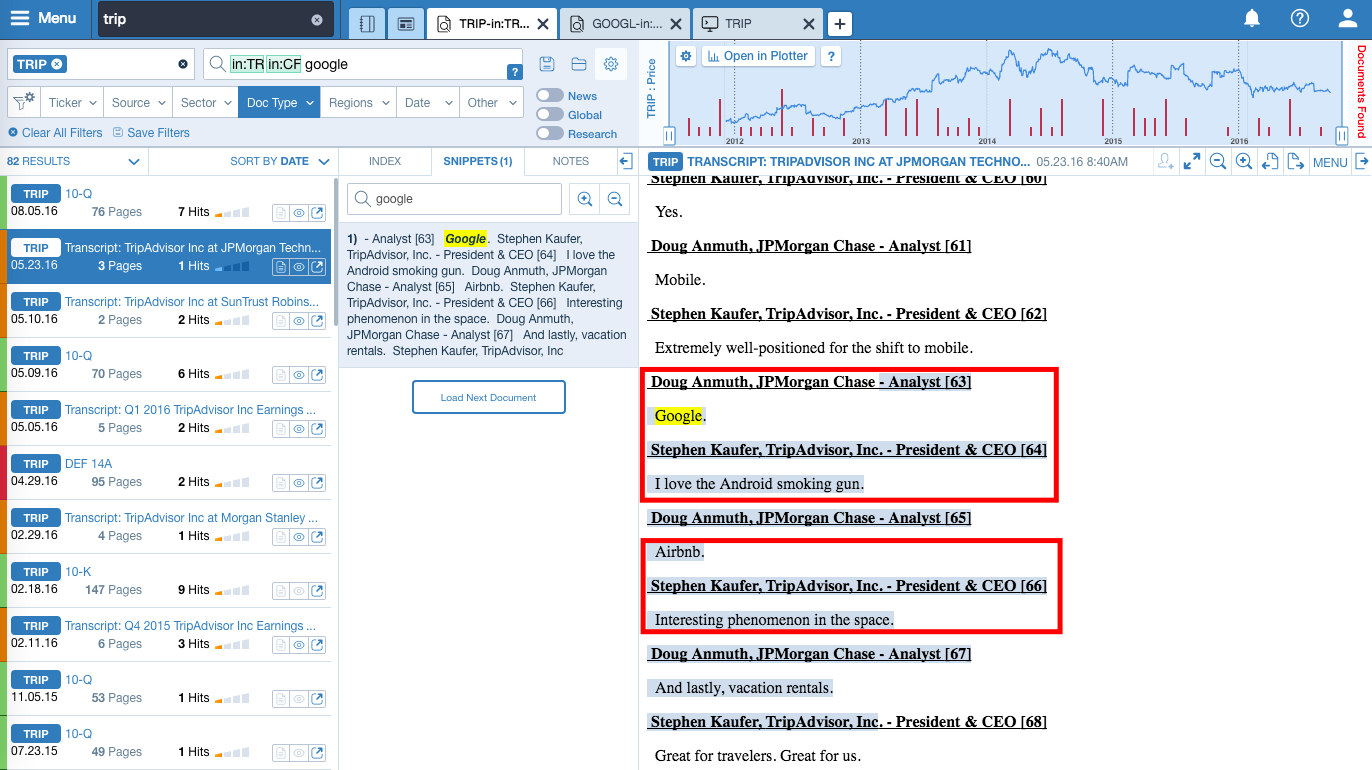Expand the Regions filter dropdown
The height and width of the screenshot is (770, 1372).
coord(357,102)
